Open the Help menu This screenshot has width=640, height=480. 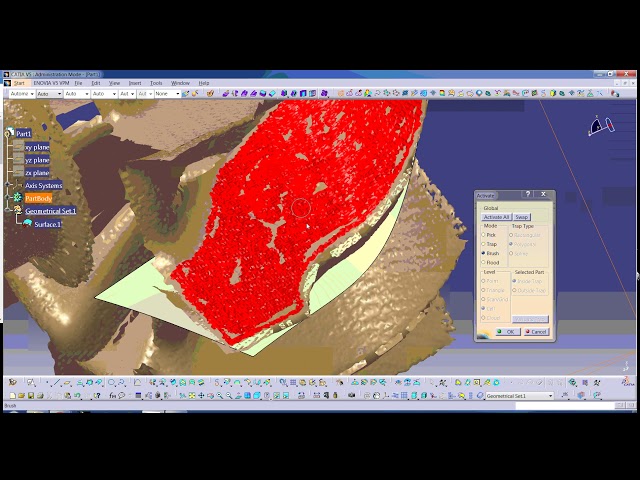[204, 83]
